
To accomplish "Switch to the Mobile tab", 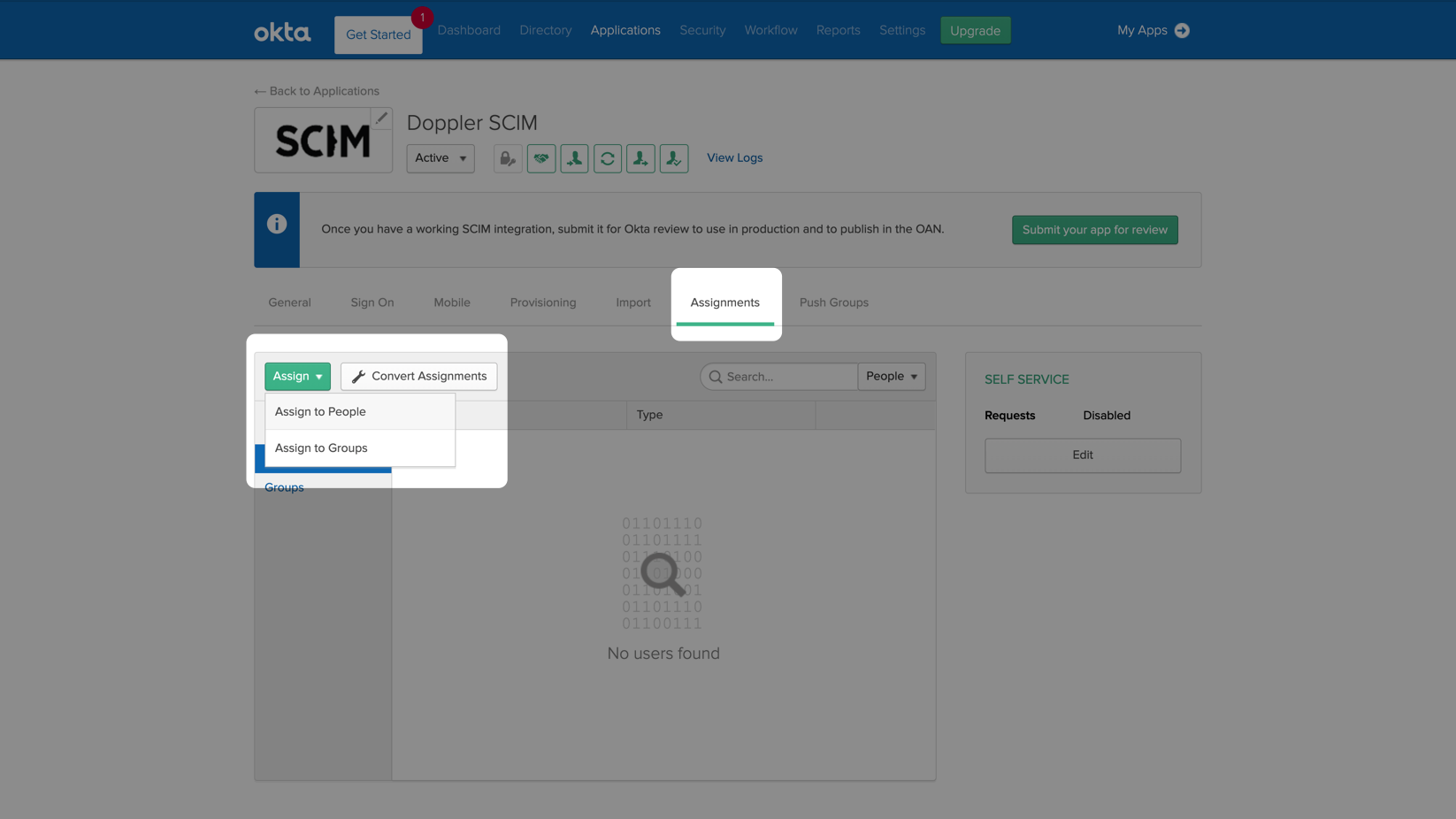I will [452, 302].
